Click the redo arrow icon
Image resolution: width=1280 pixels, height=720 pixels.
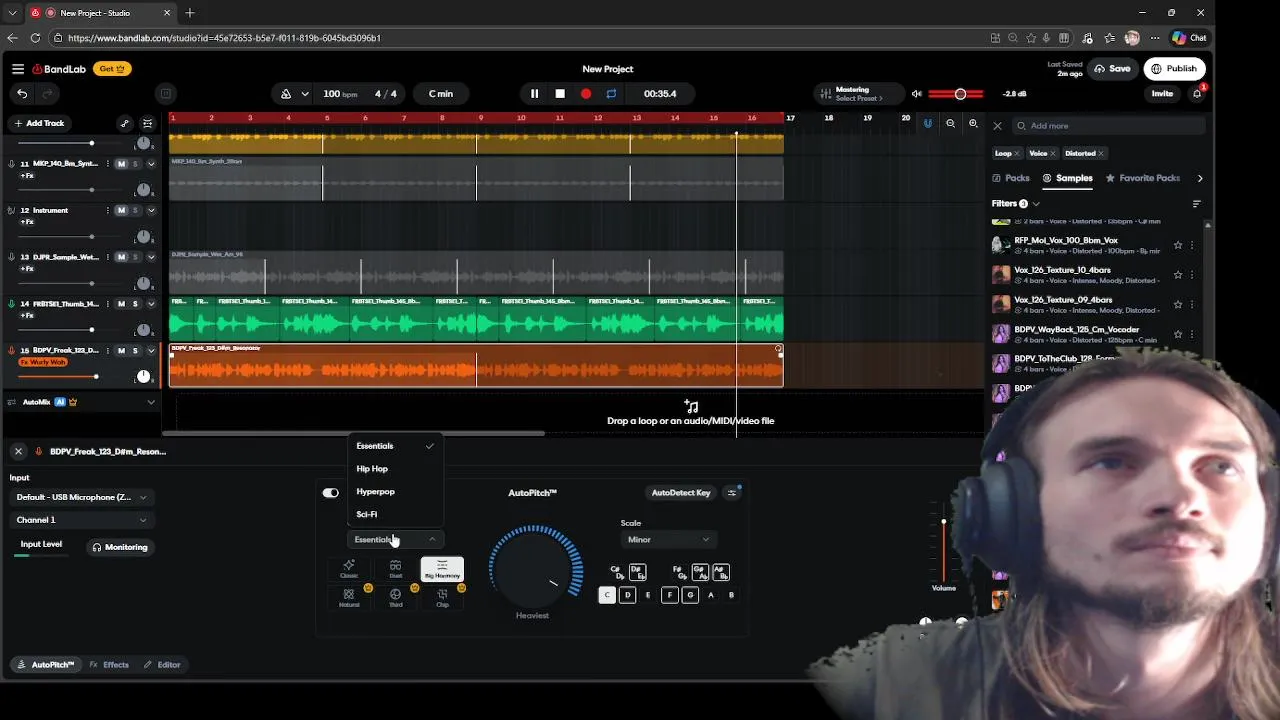click(x=46, y=94)
